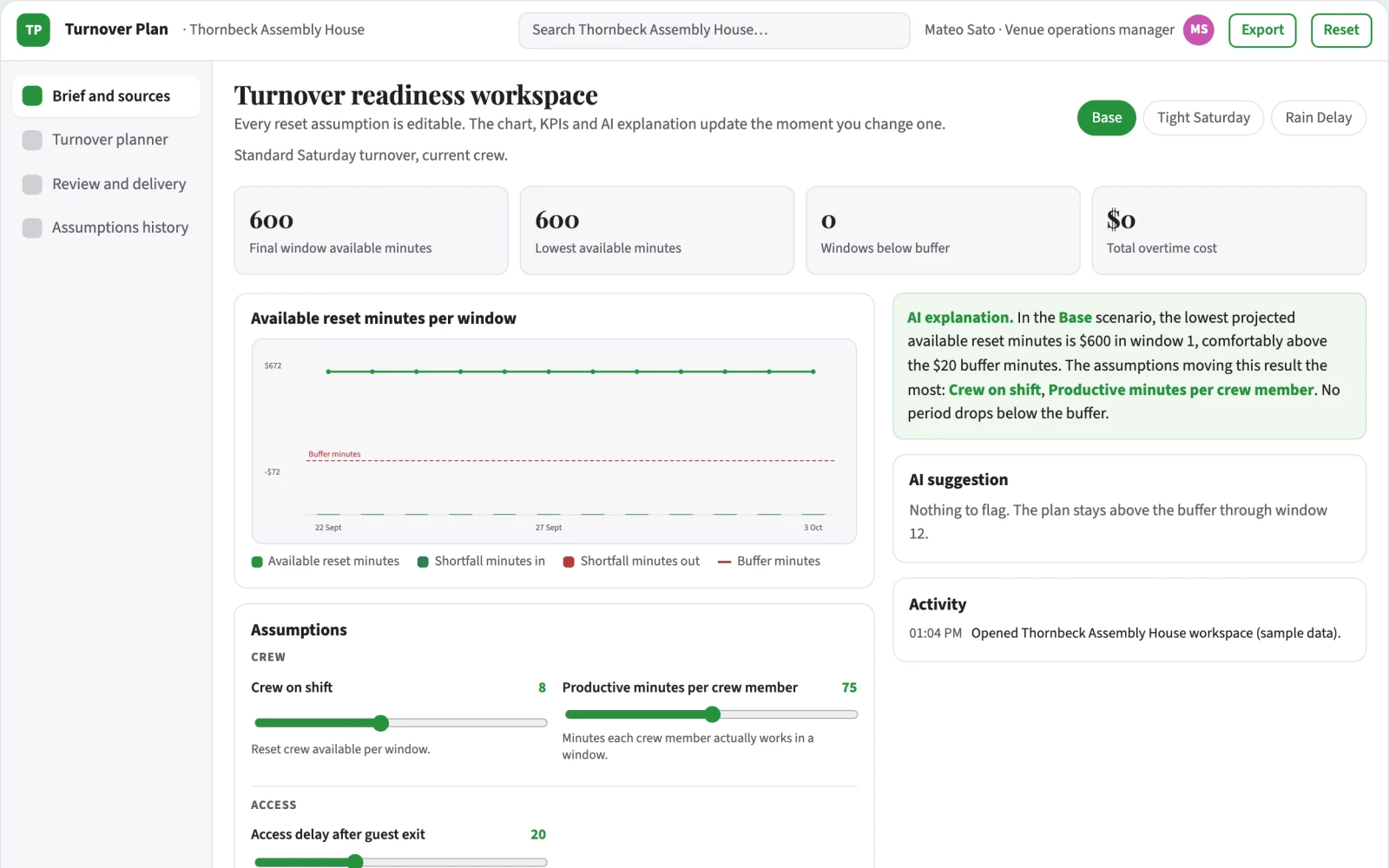Click the first data point on chart line
This screenshot has height=868, width=1389.
[328, 372]
